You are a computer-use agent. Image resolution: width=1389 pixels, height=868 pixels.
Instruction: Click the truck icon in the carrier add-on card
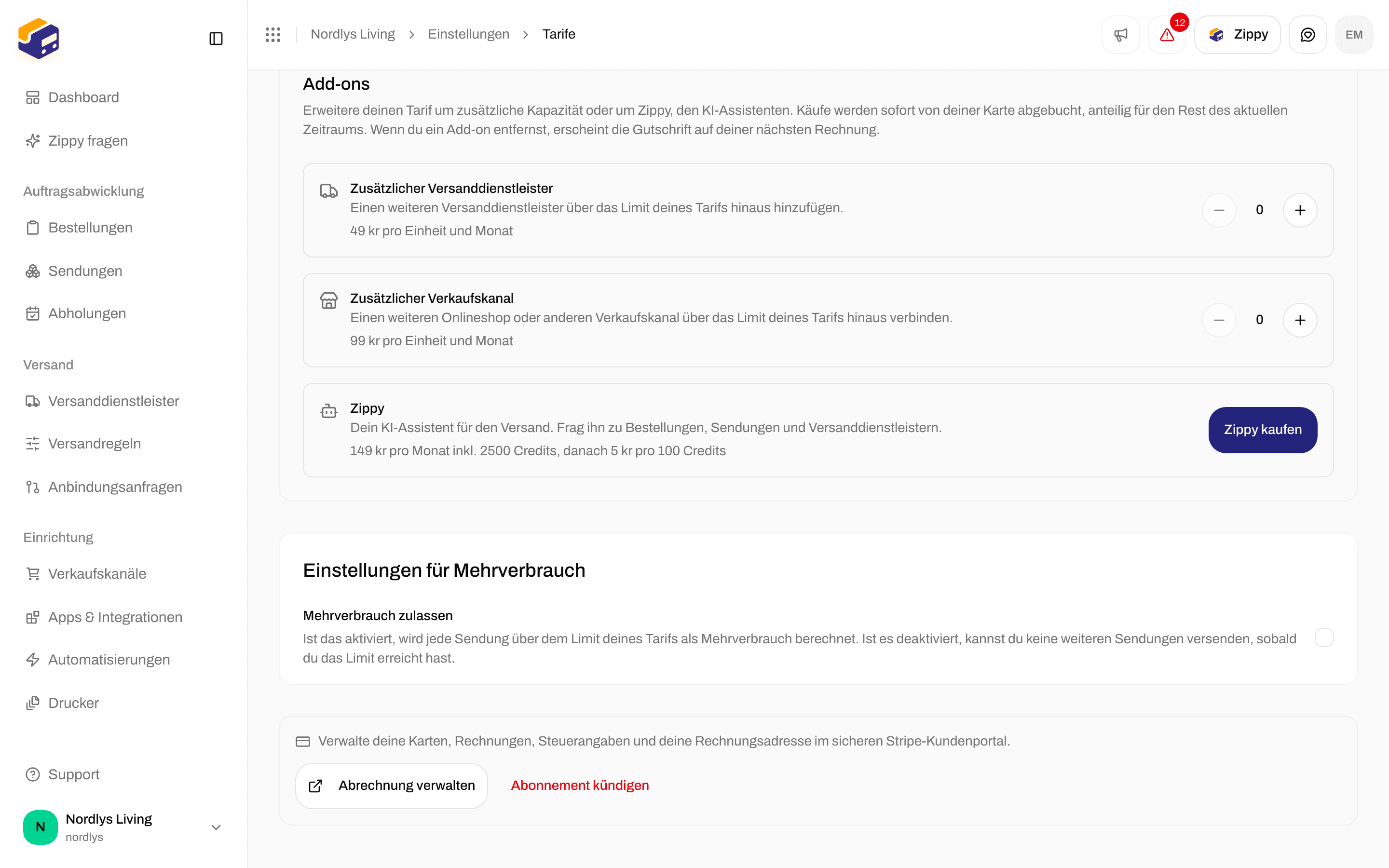[329, 190]
